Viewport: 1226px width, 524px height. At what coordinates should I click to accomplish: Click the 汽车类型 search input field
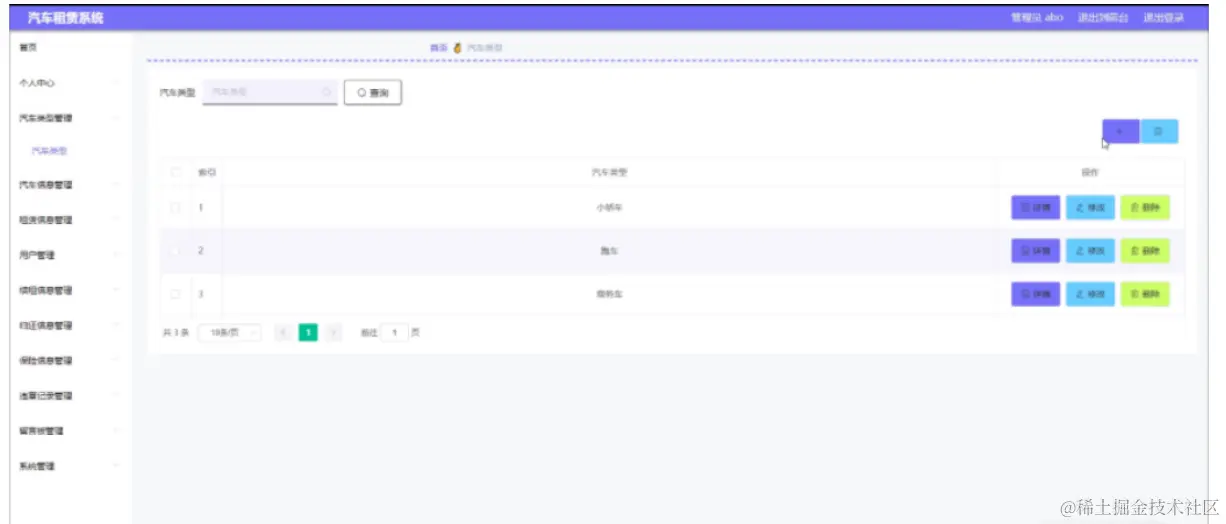[x=269, y=92]
